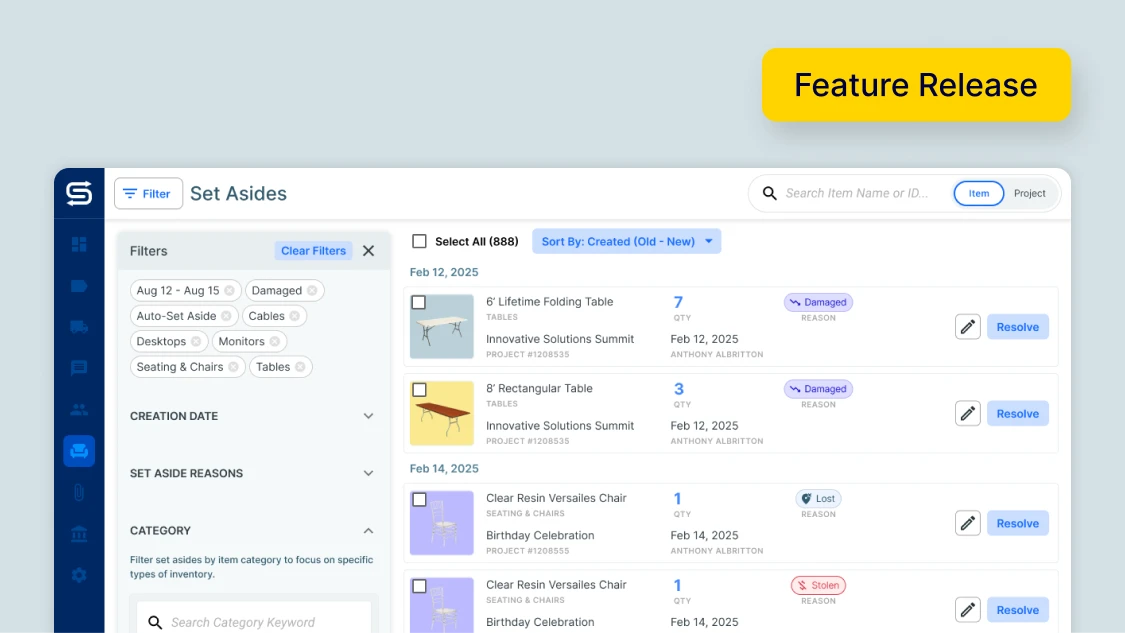Select the bank building icon in sidebar

(79, 533)
